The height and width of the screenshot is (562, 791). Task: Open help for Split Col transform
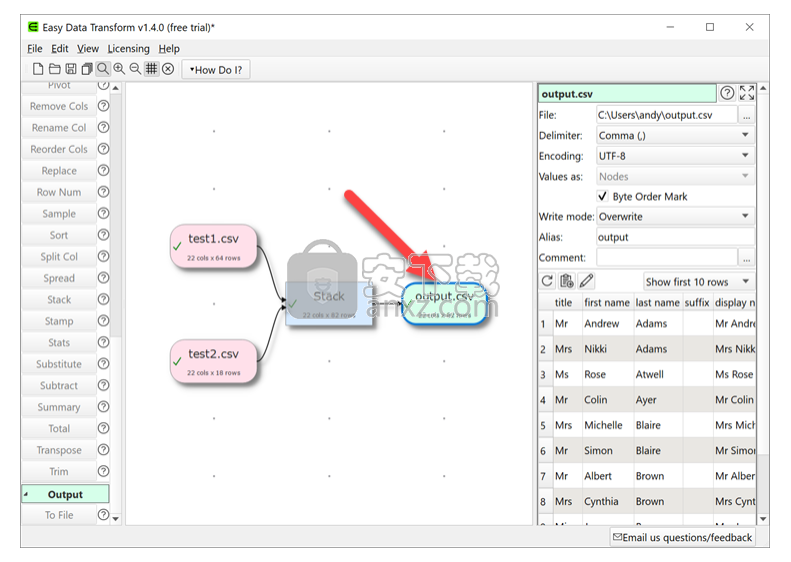pyautogui.click(x=103, y=256)
